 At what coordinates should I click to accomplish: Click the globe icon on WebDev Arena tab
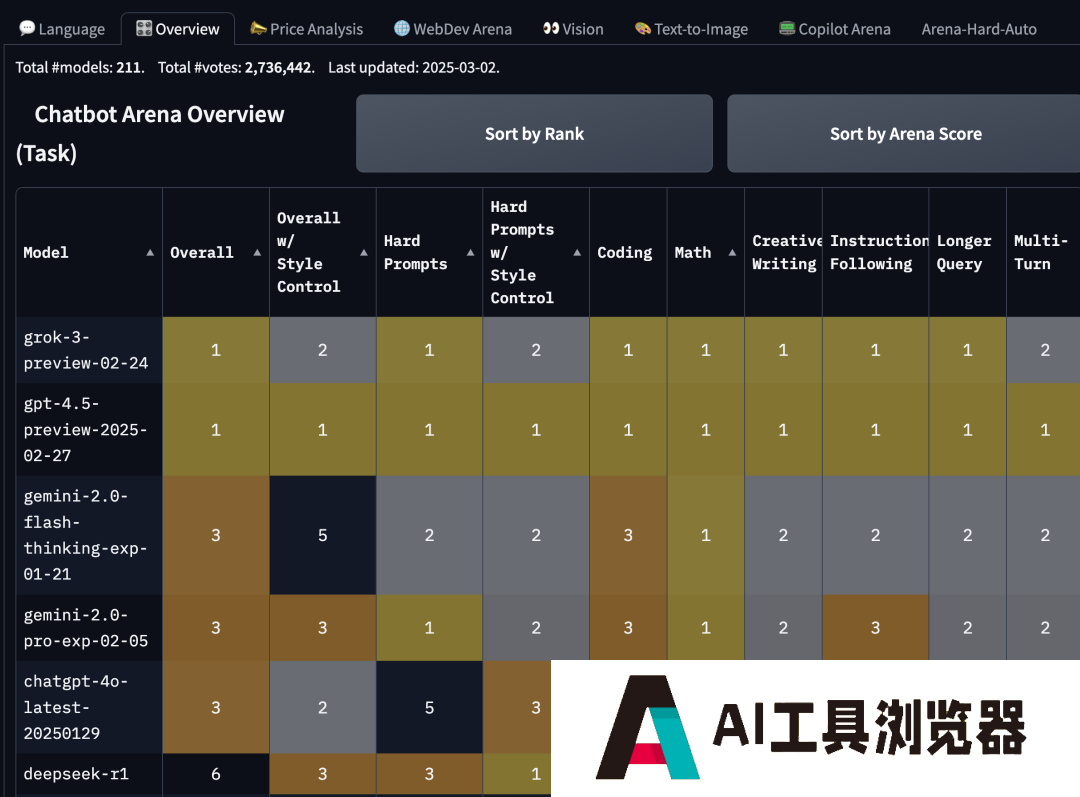(402, 28)
